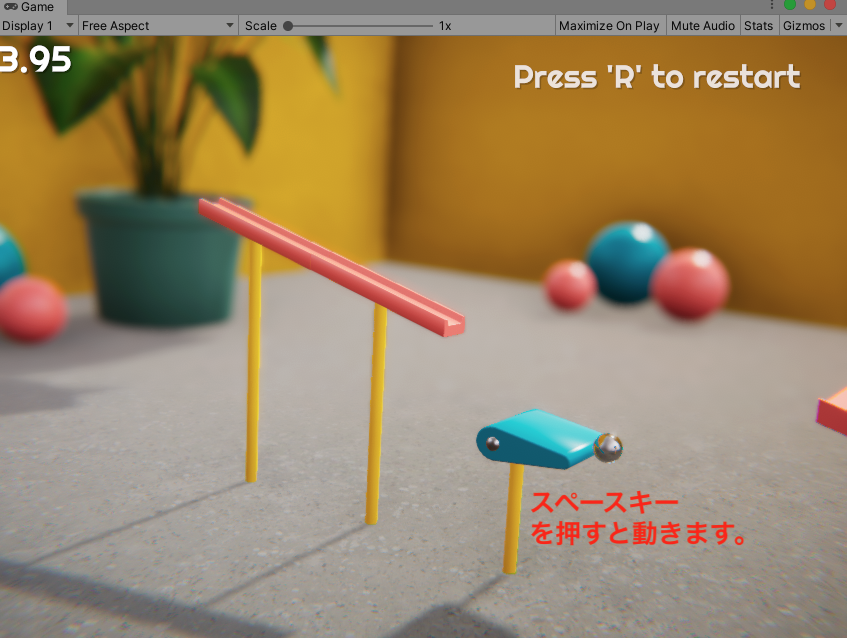The width and height of the screenshot is (847, 638).
Task: Toggle the Mute Audio option
Action: pyautogui.click(x=702, y=26)
